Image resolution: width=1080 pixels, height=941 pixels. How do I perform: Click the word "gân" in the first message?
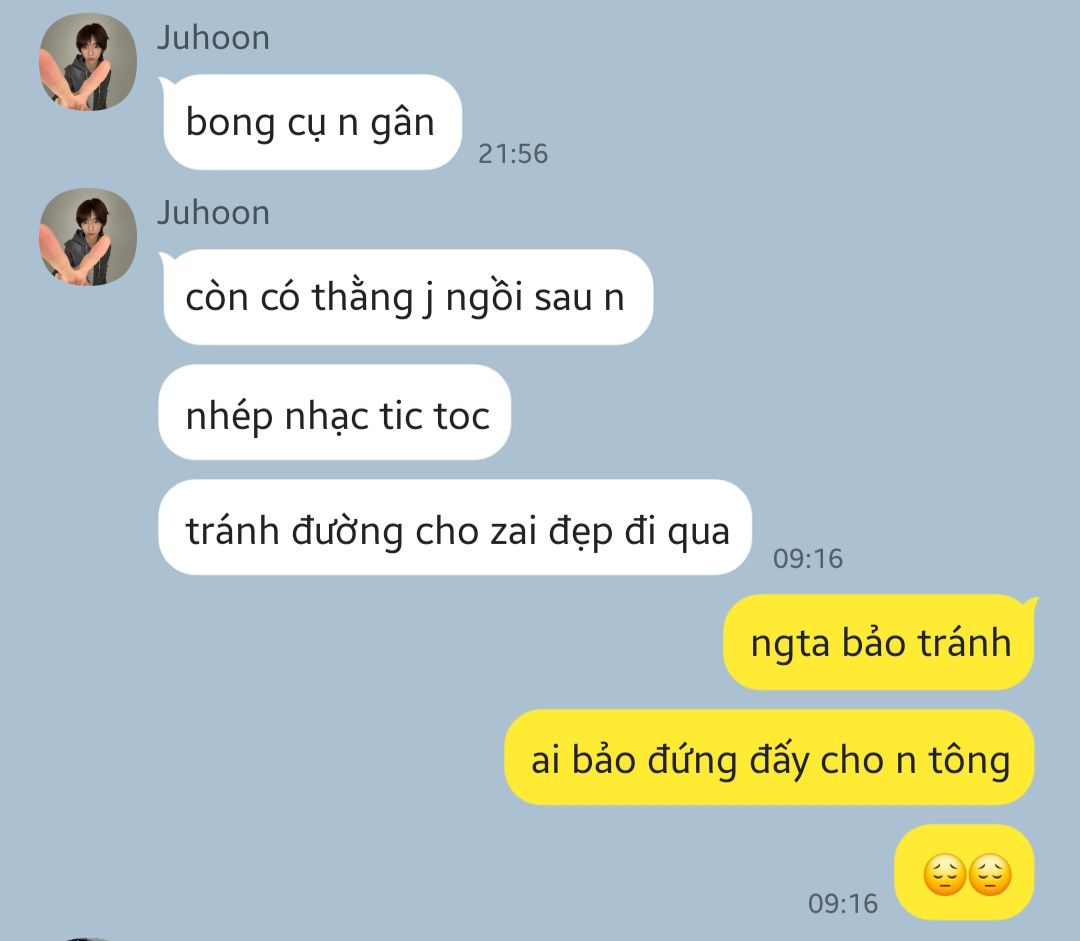pos(403,124)
